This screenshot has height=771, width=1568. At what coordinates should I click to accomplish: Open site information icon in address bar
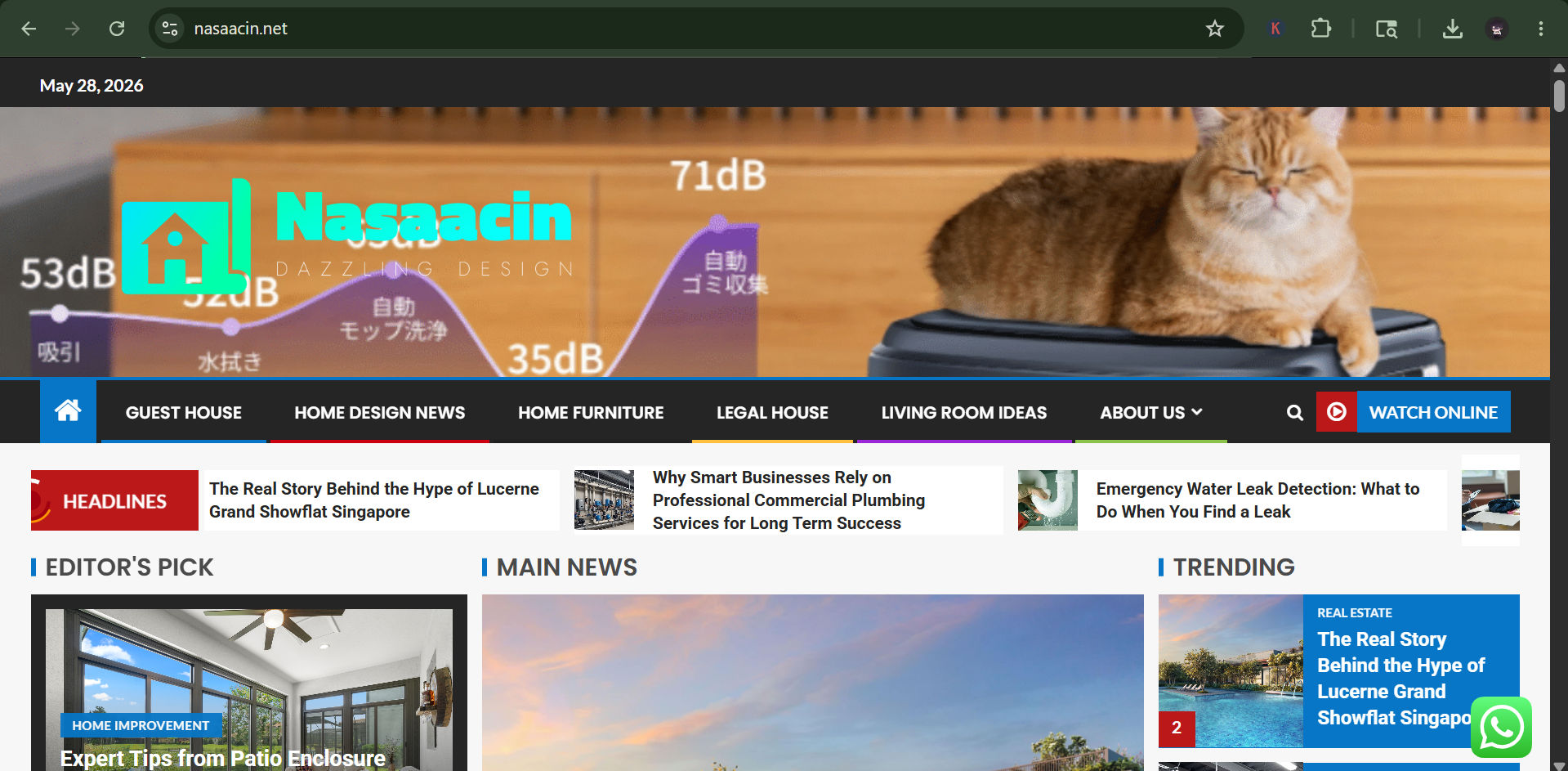[170, 29]
